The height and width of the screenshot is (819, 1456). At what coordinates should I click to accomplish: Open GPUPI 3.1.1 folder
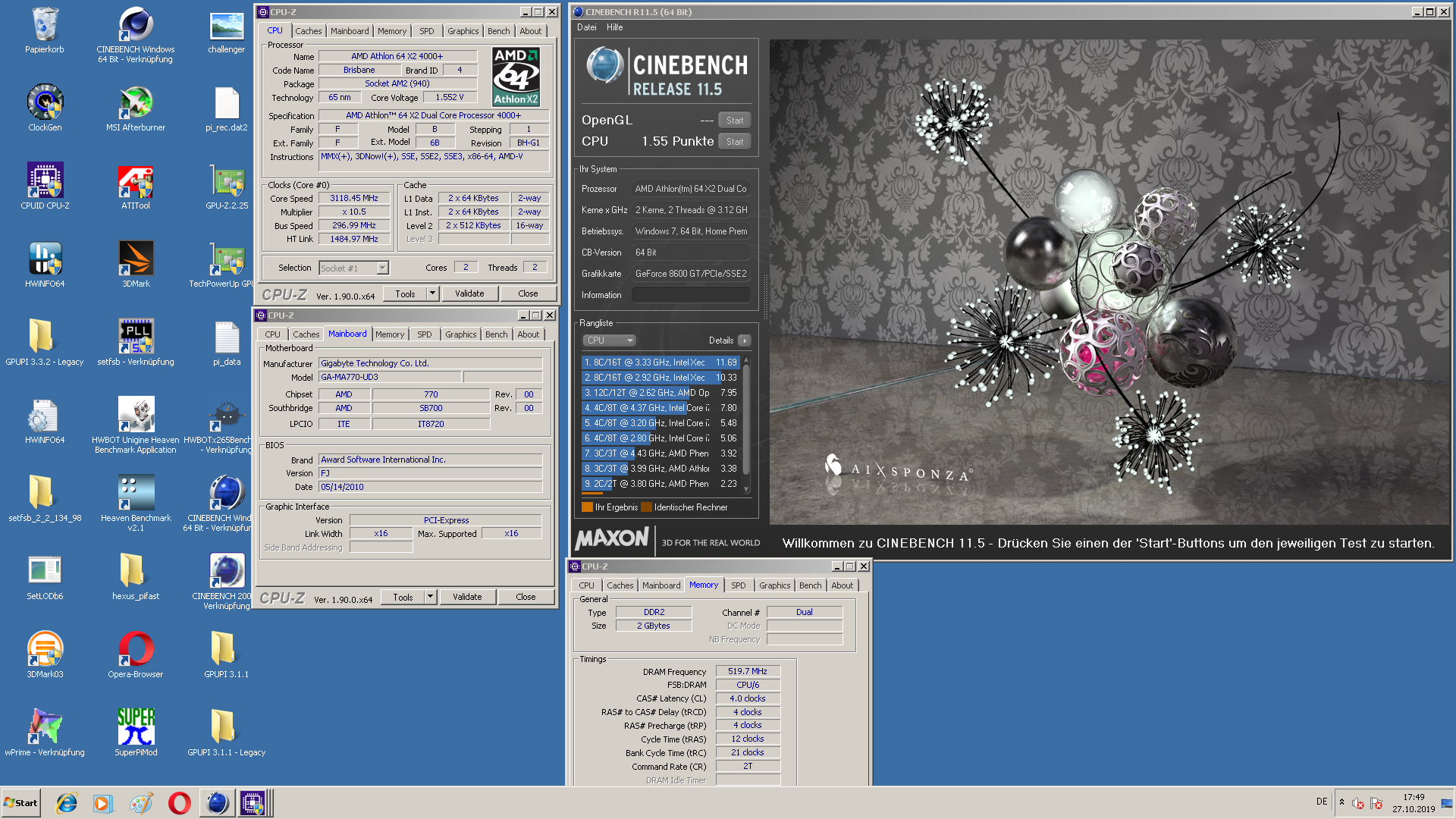pos(226,655)
